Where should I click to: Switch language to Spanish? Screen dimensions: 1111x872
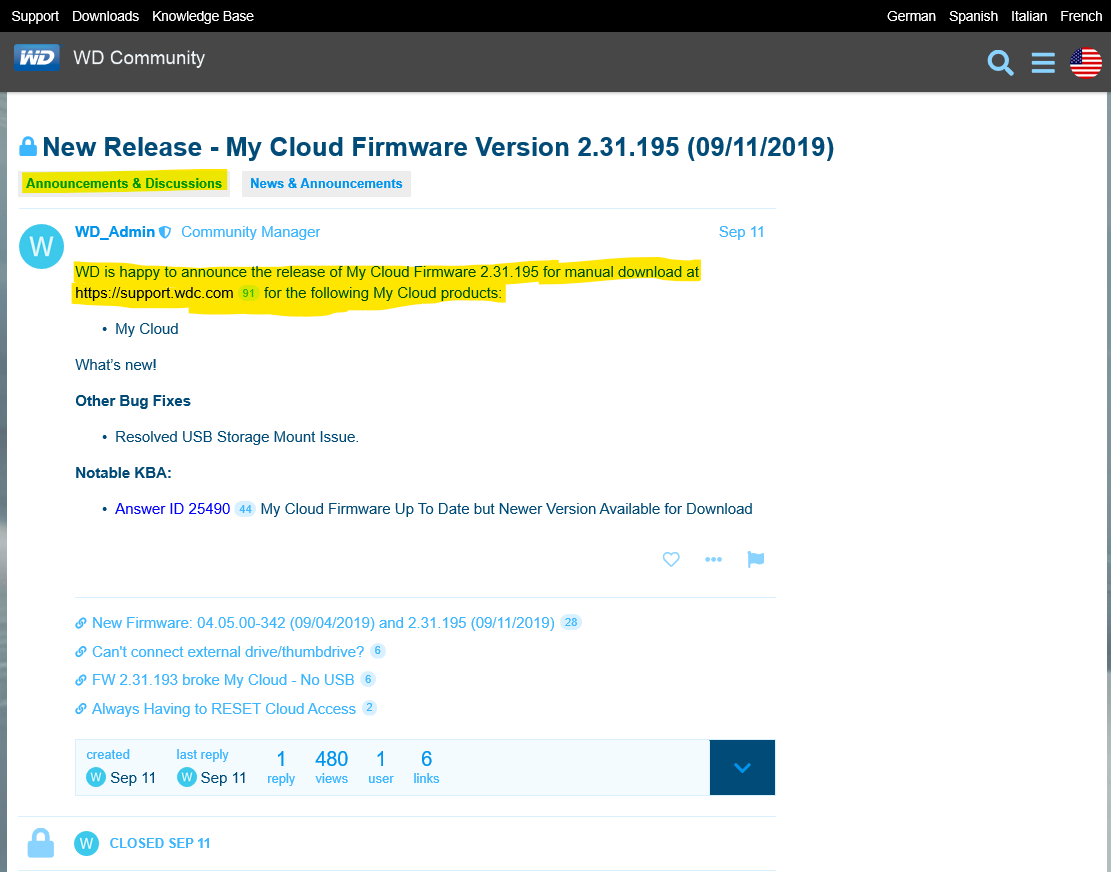click(x=973, y=16)
